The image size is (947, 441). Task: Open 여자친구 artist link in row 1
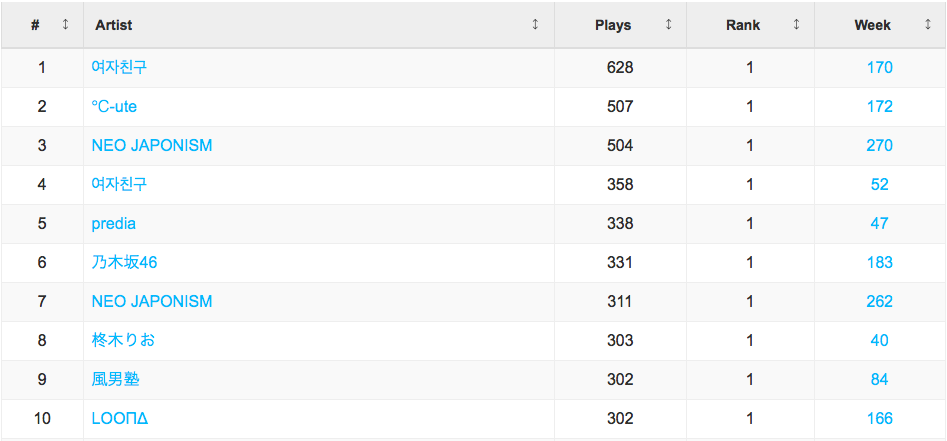coord(119,67)
